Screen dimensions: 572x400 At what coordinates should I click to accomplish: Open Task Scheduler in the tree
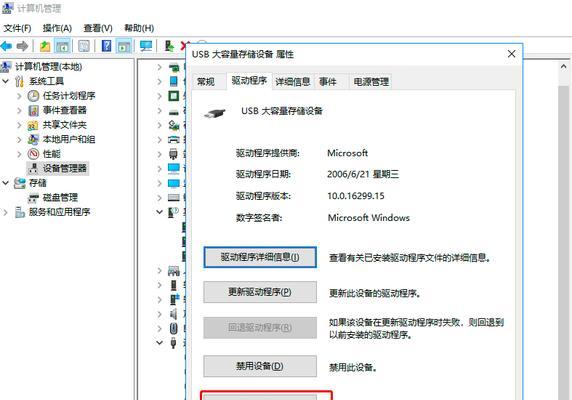coord(69,96)
